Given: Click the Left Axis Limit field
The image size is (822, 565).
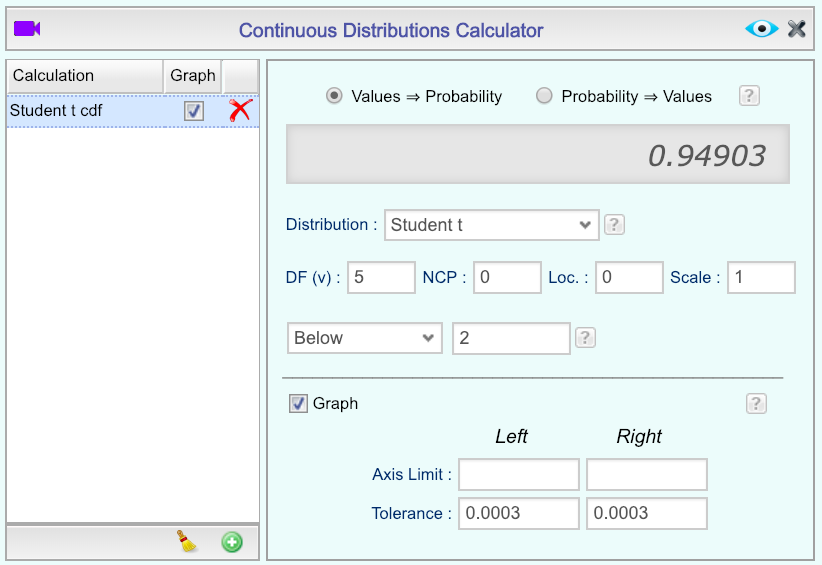Looking at the screenshot, I should 519,474.
